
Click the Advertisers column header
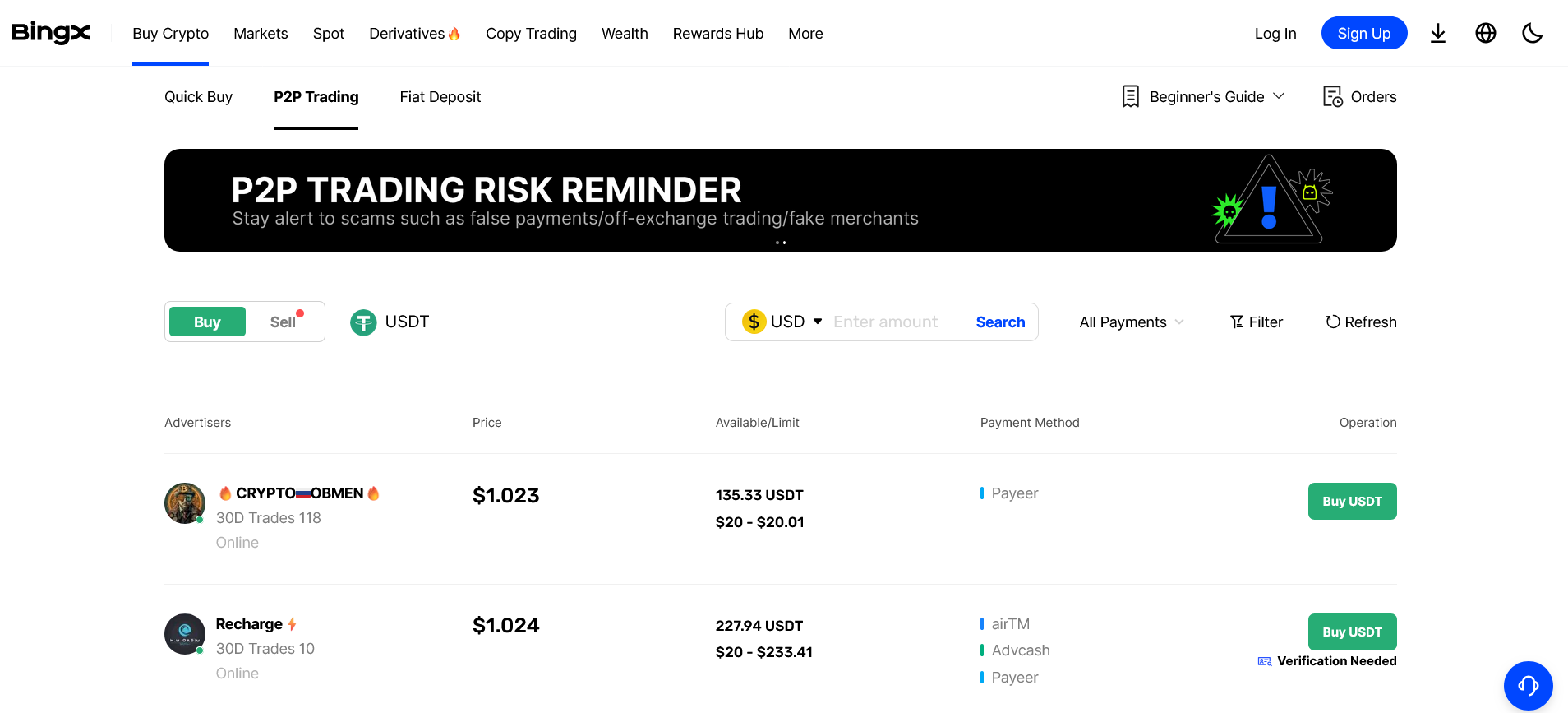[198, 423]
